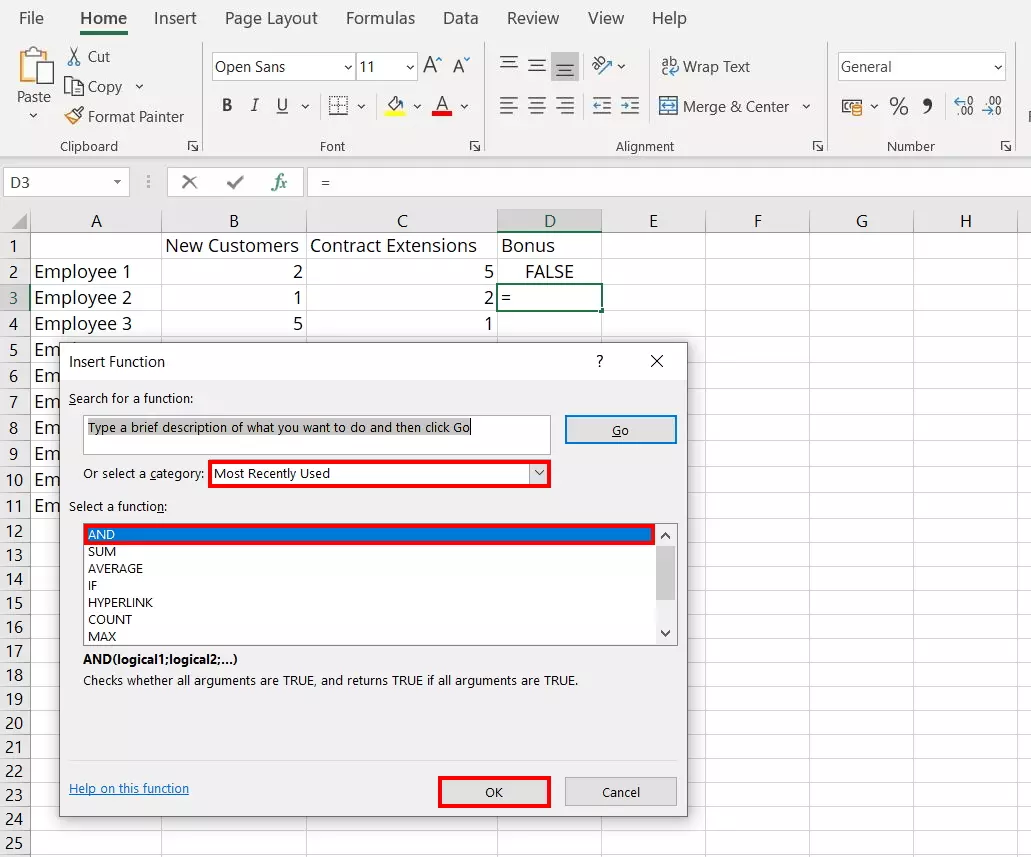
Task: Increase font size with larger A
Action: 432,65
